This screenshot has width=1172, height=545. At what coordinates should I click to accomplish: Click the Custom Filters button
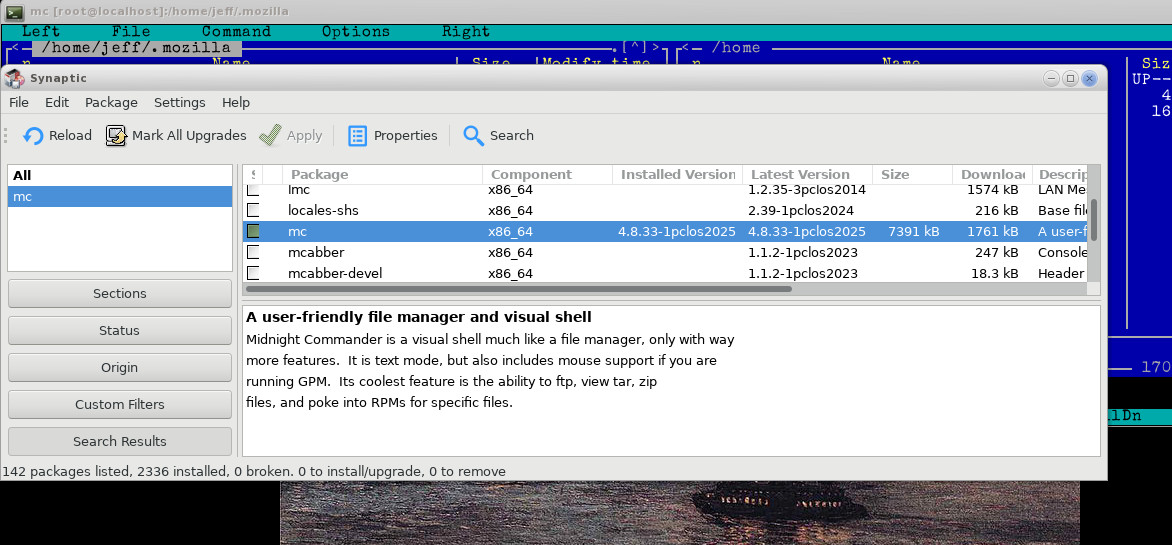point(120,404)
